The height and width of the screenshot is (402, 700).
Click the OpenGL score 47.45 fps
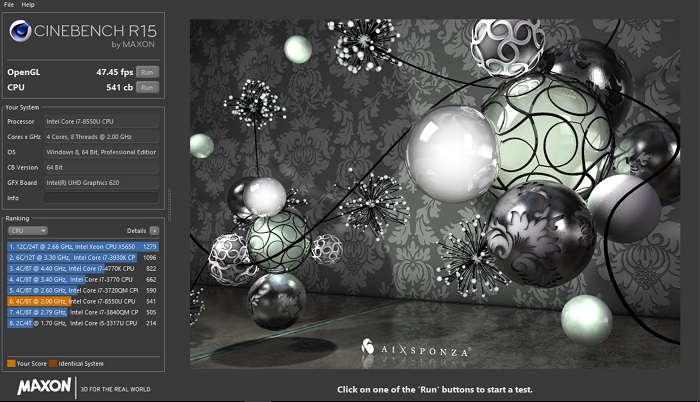pyautogui.click(x=115, y=72)
